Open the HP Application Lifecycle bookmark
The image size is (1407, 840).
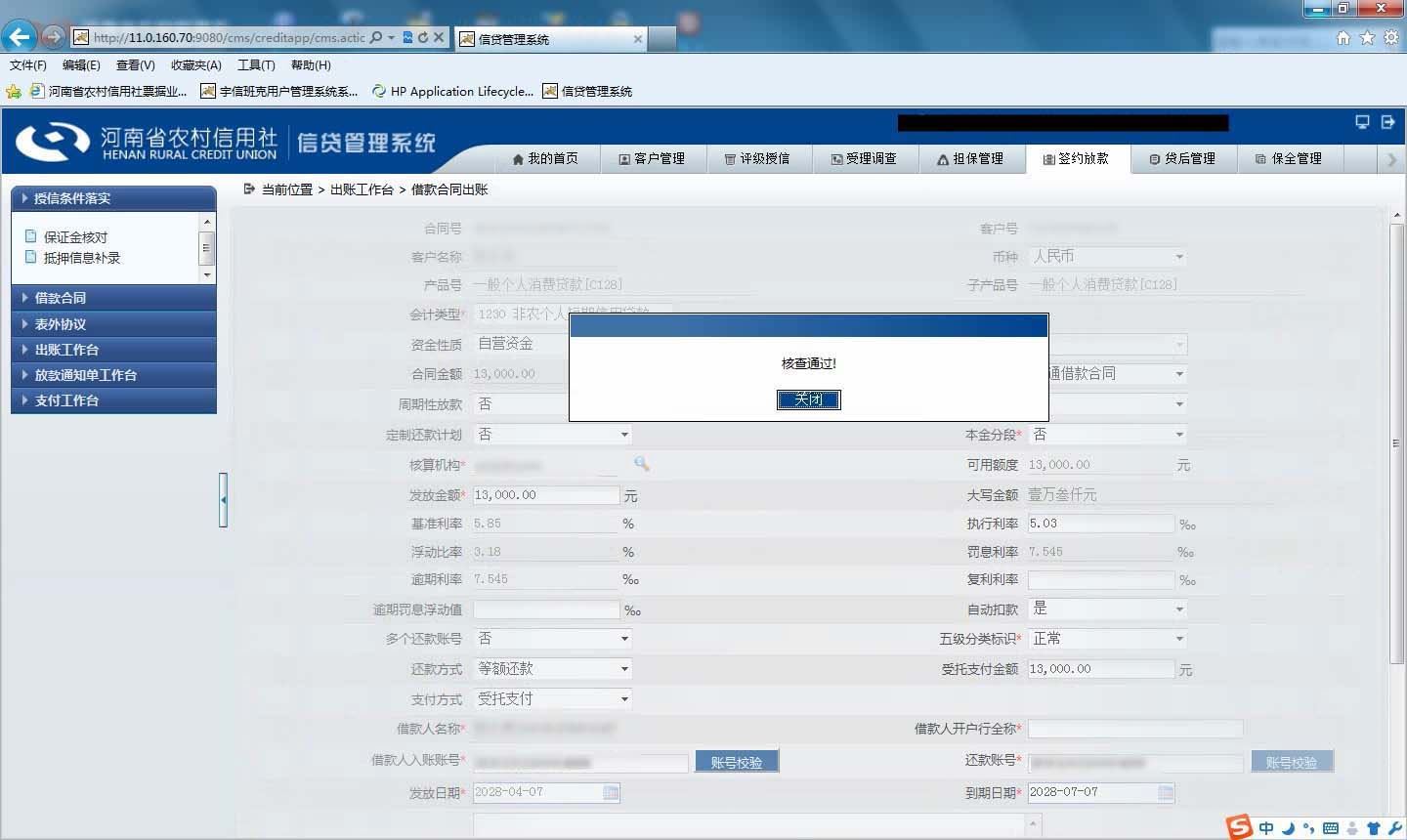coord(452,91)
